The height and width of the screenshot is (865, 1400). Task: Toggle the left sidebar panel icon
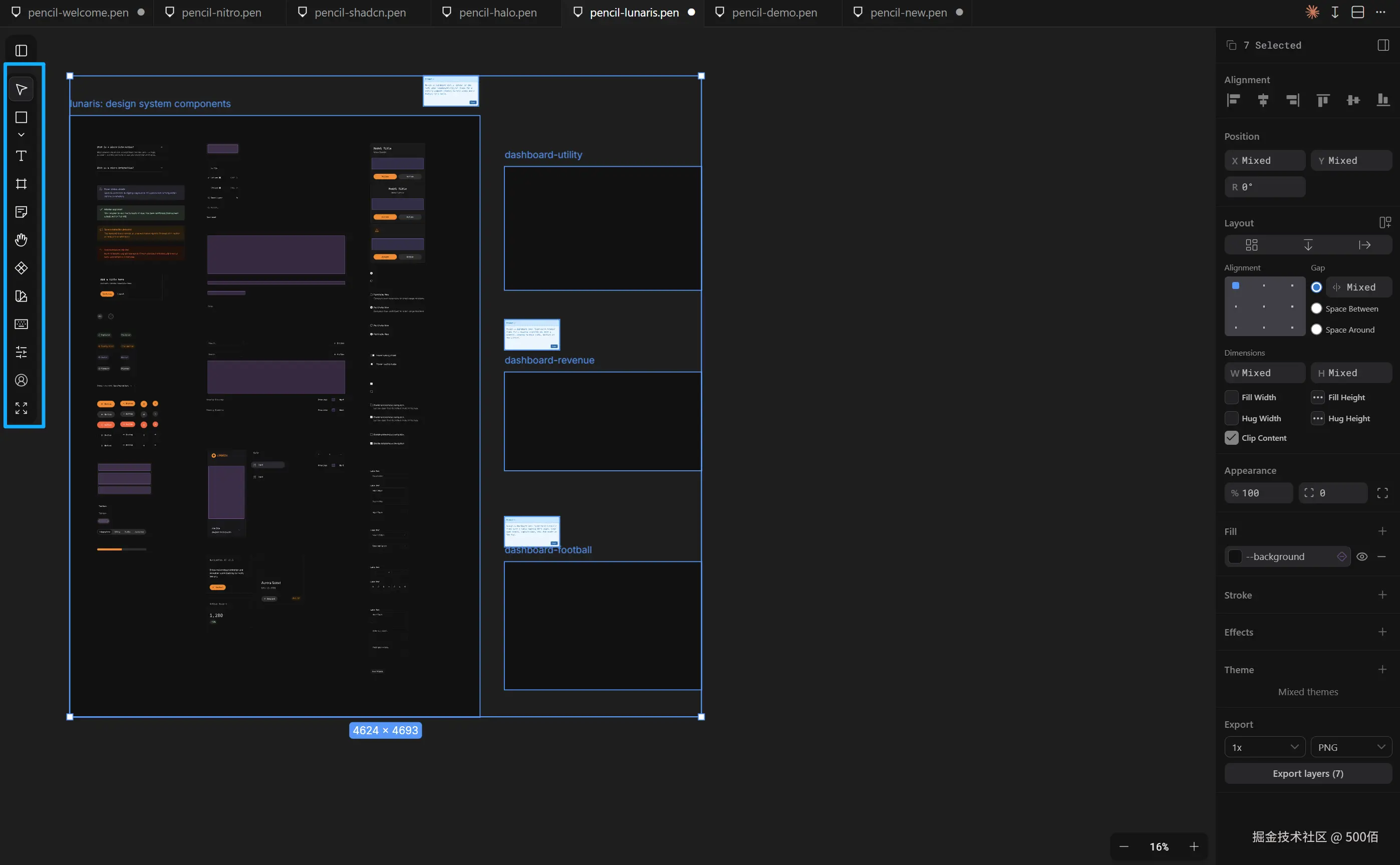21,51
